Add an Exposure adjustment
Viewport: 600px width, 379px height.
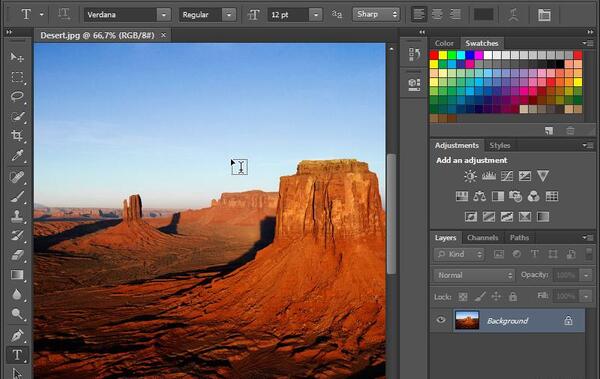[x=525, y=176]
